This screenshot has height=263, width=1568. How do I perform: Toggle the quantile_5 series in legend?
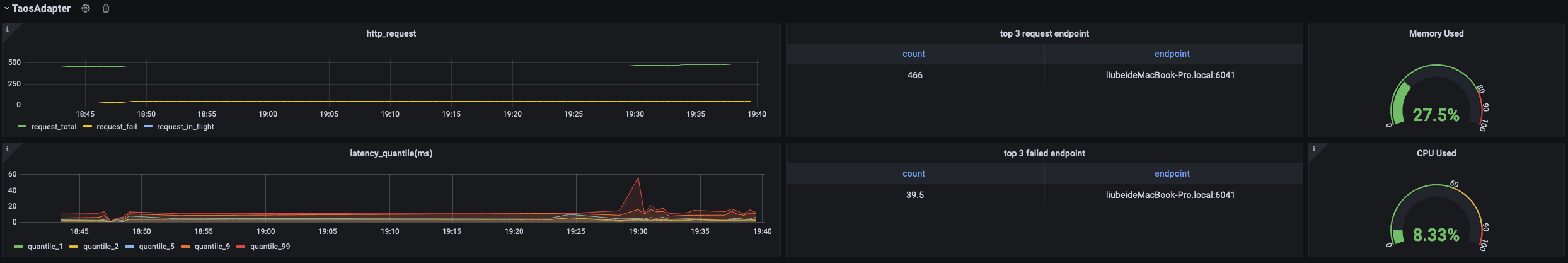click(x=156, y=247)
